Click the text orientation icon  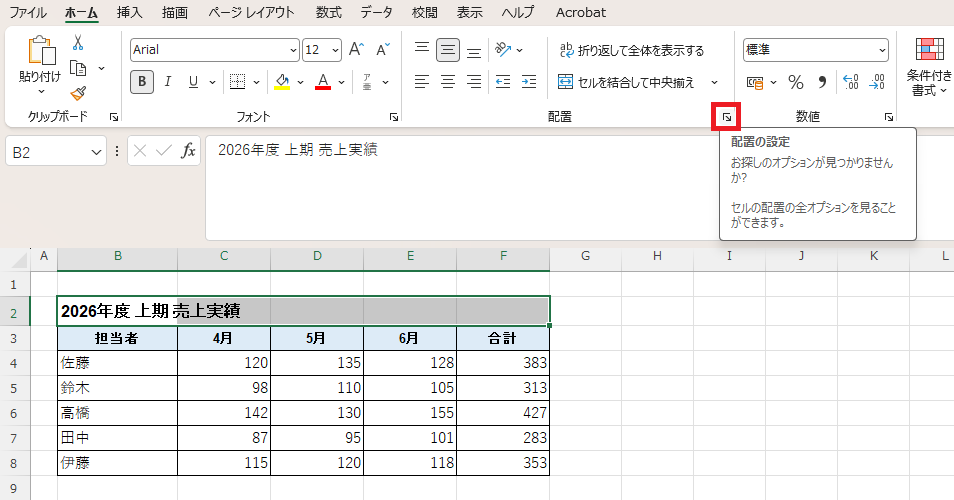pyautogui.click(x=503, y=50)
